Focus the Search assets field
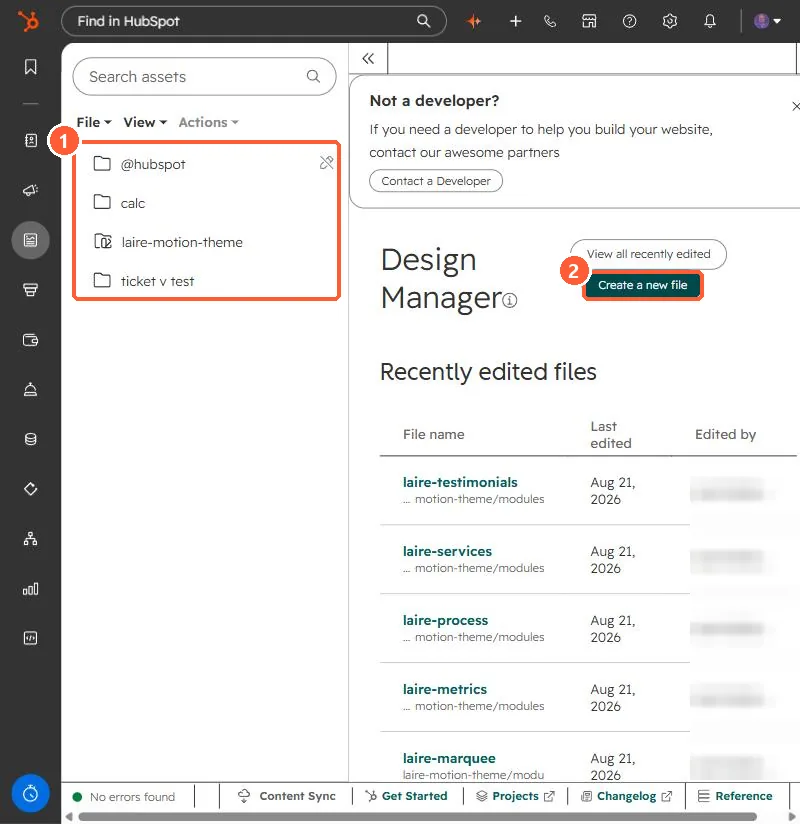The width and height of the screenshot is (800, 824). point(204,77)
